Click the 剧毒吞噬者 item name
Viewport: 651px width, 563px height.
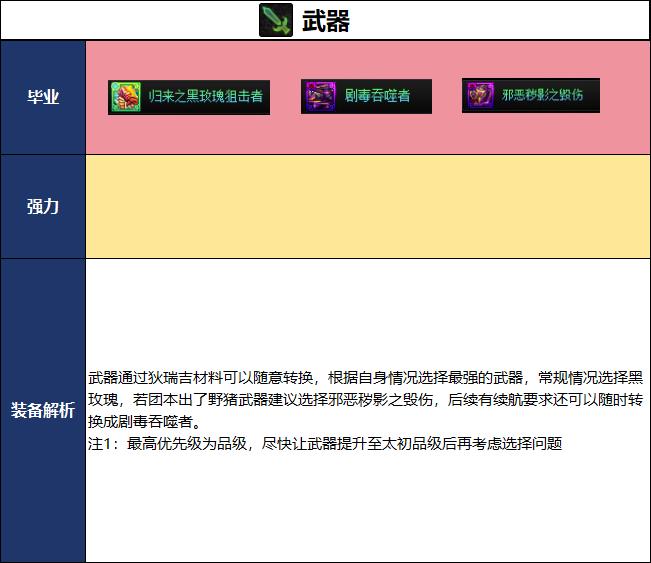click(x=377, y=96)
